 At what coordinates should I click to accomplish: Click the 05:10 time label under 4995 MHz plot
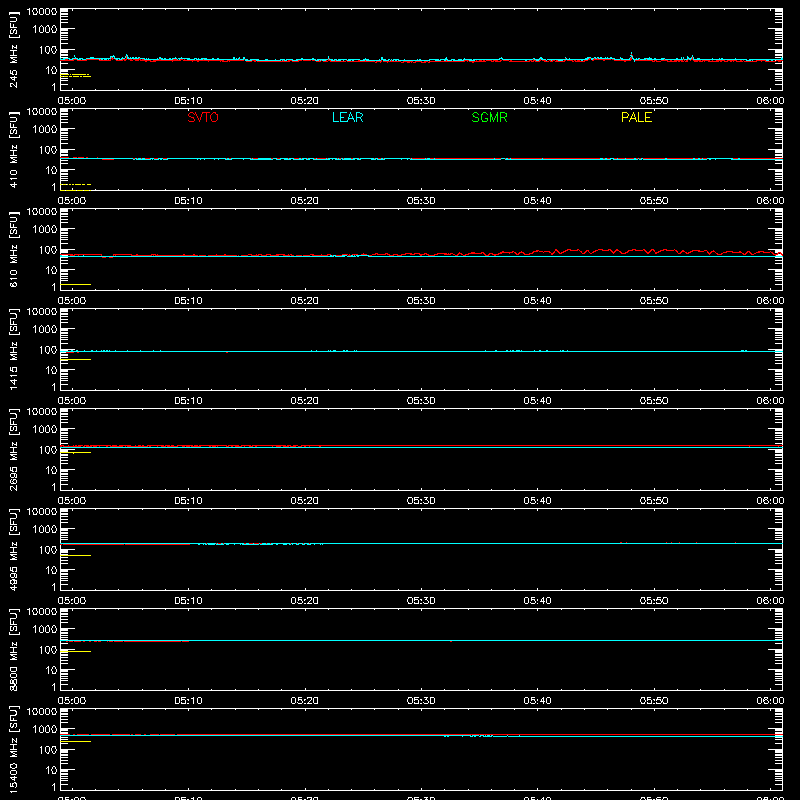pos(188,601)
